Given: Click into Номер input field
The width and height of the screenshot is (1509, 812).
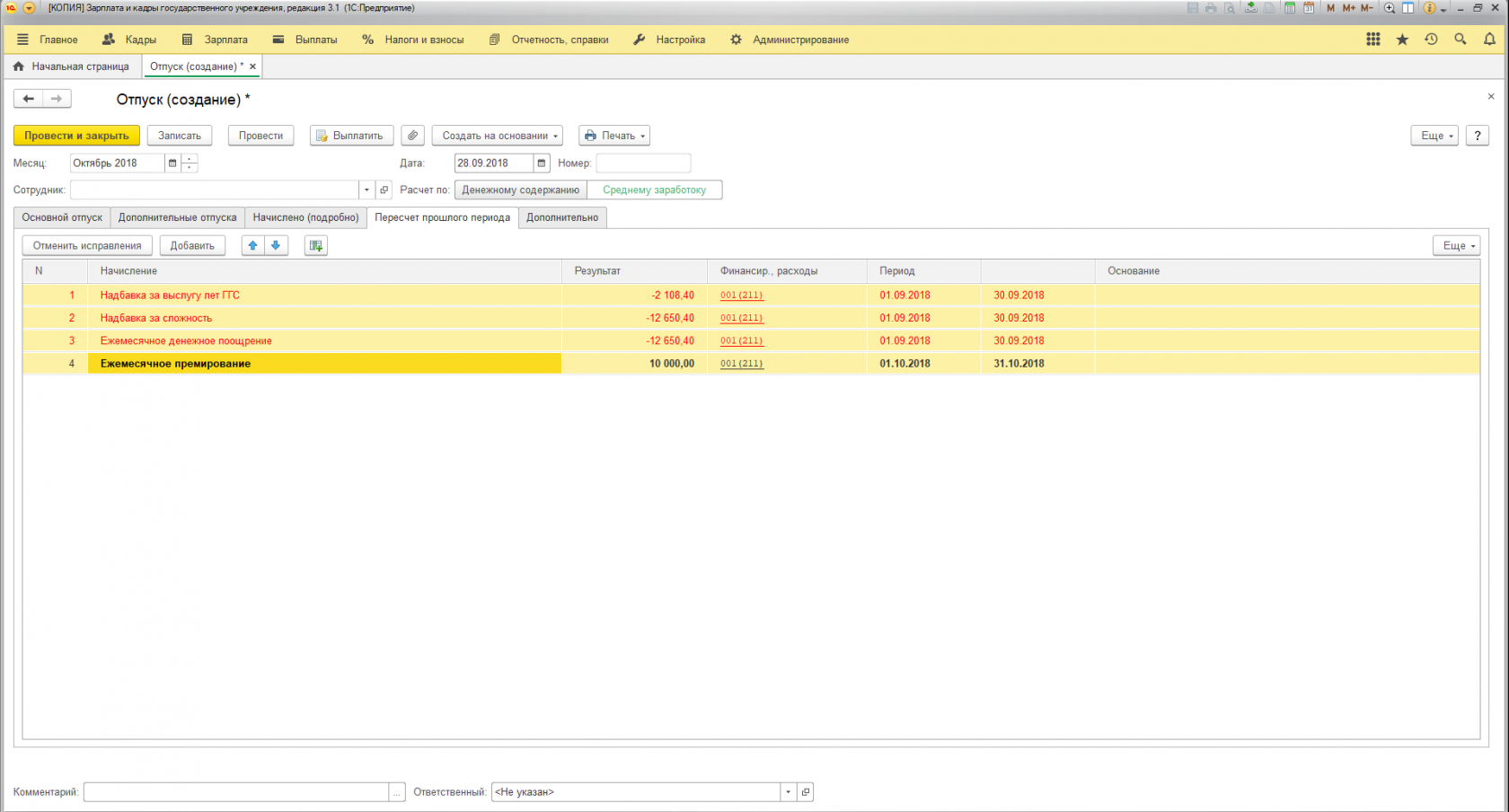Looking at the screenshot, I should click(643, 163).
